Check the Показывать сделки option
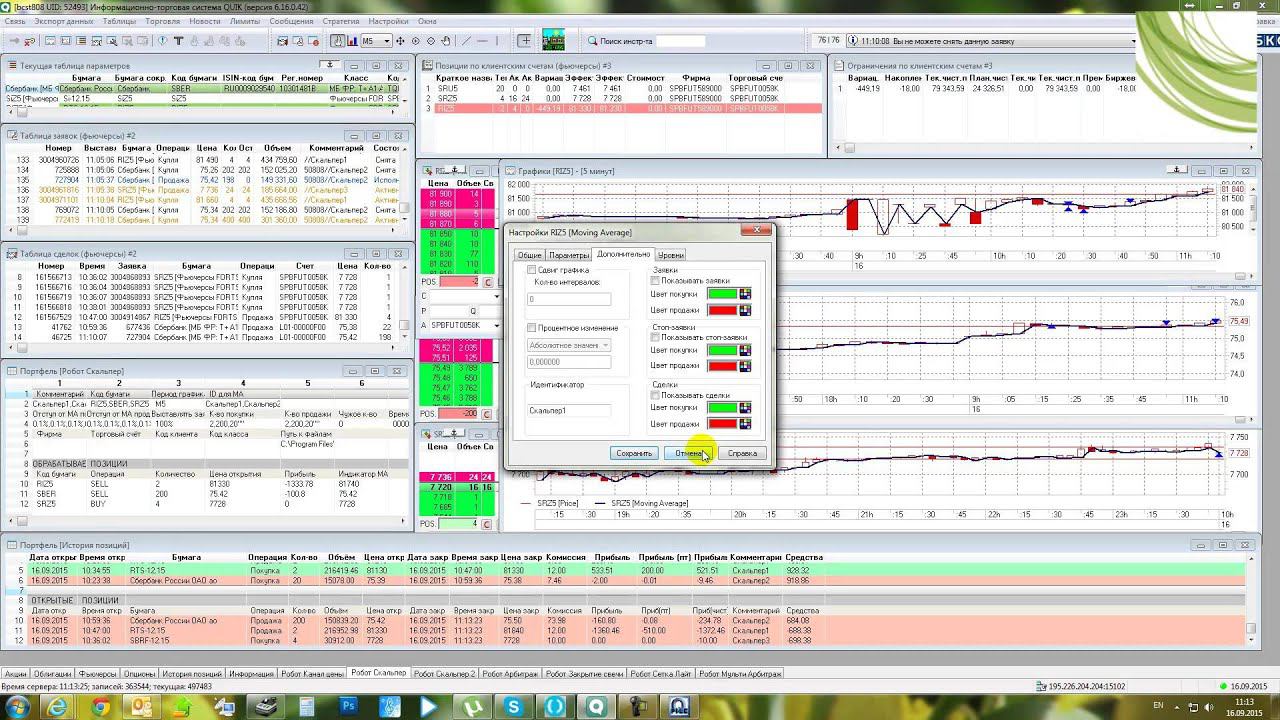This screenshot has width=1280, height=720. (656, 395)
